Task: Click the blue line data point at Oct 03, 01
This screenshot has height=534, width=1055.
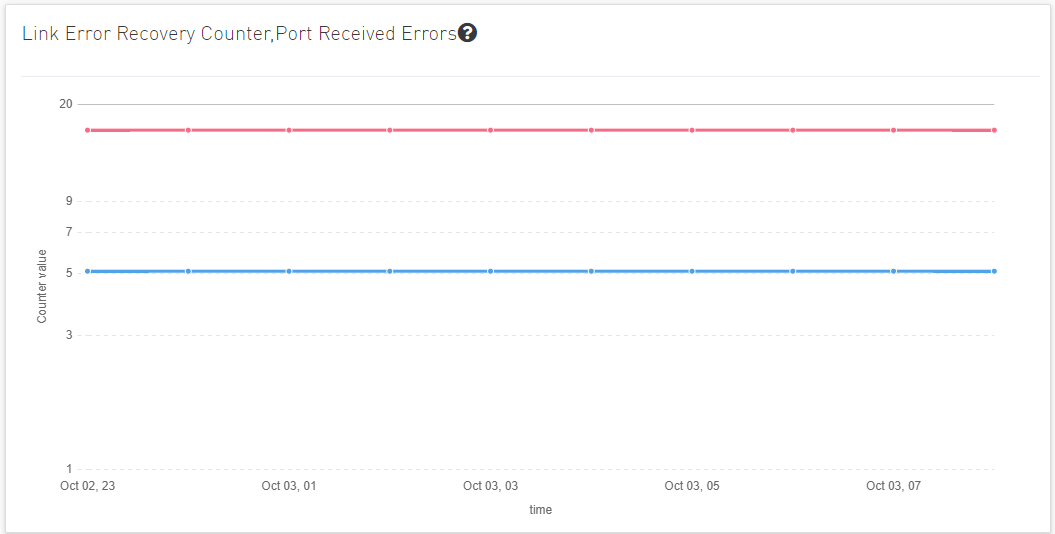Action: 289,271
